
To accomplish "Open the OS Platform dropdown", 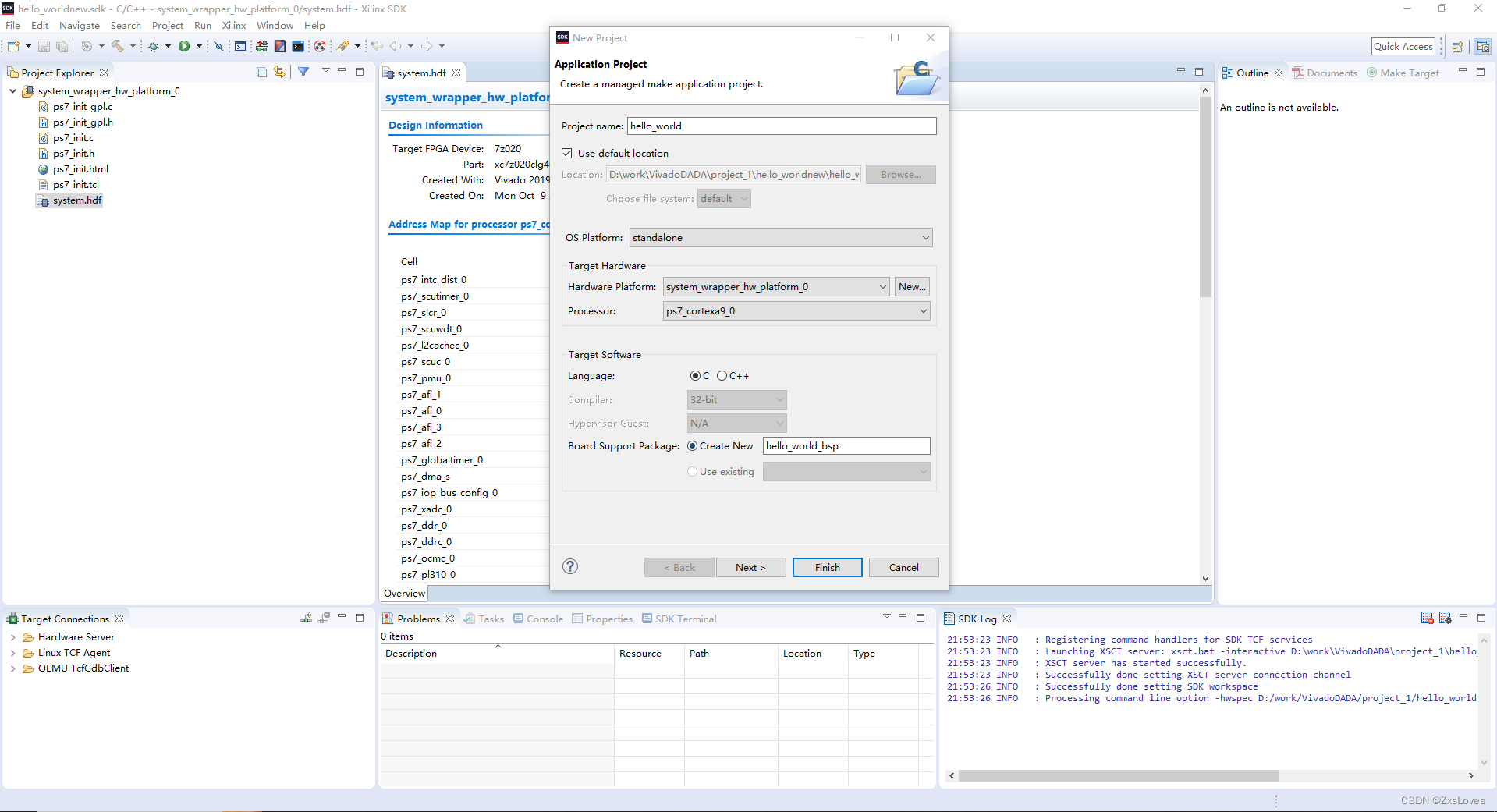I will 781,237.
